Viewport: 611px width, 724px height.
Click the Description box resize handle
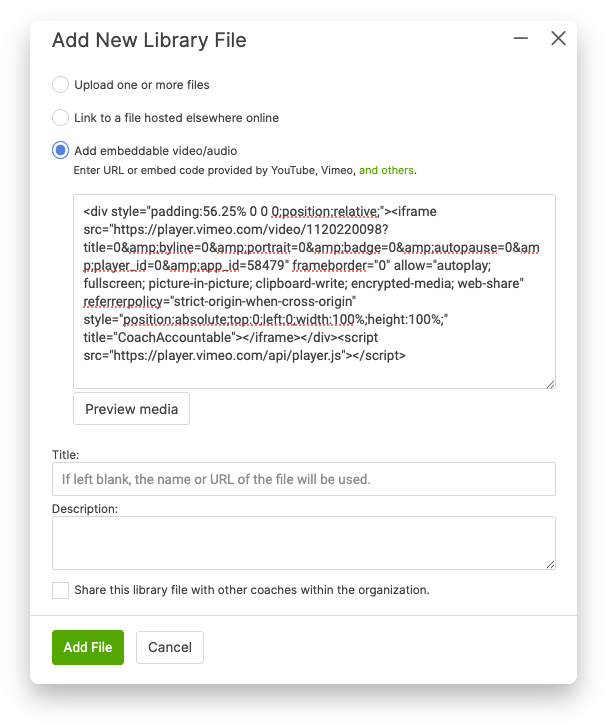point(549,564)
